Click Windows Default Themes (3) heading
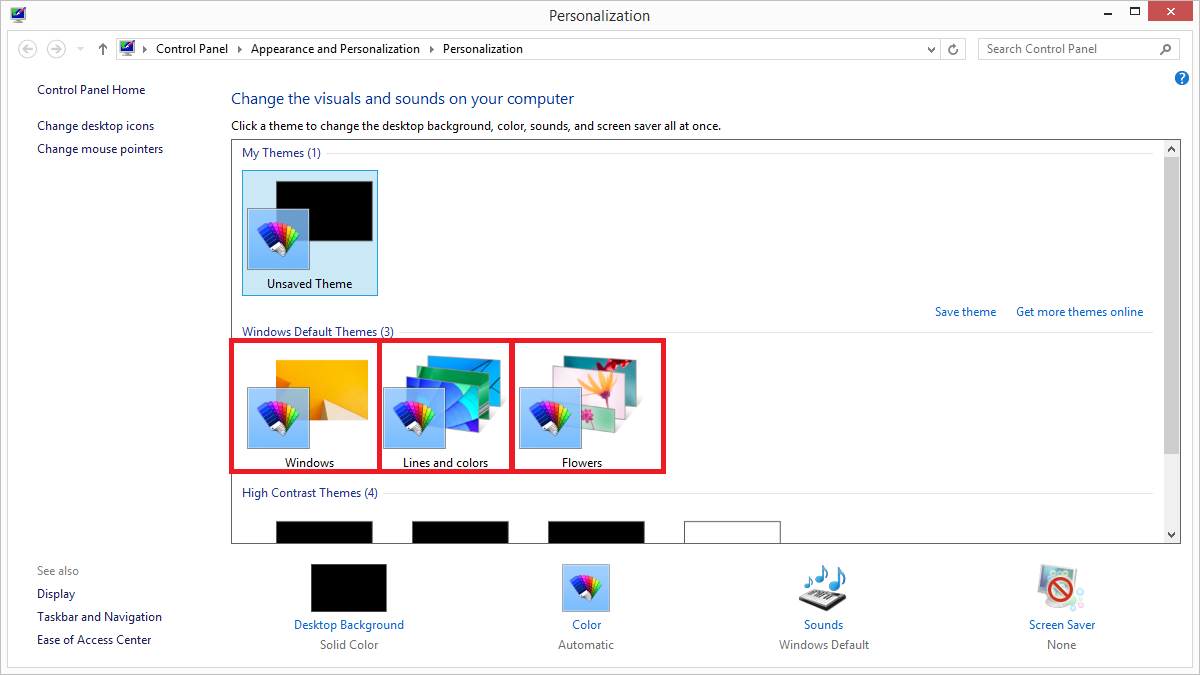Screen dimensions: 1200x675 (x=318, y=332)
